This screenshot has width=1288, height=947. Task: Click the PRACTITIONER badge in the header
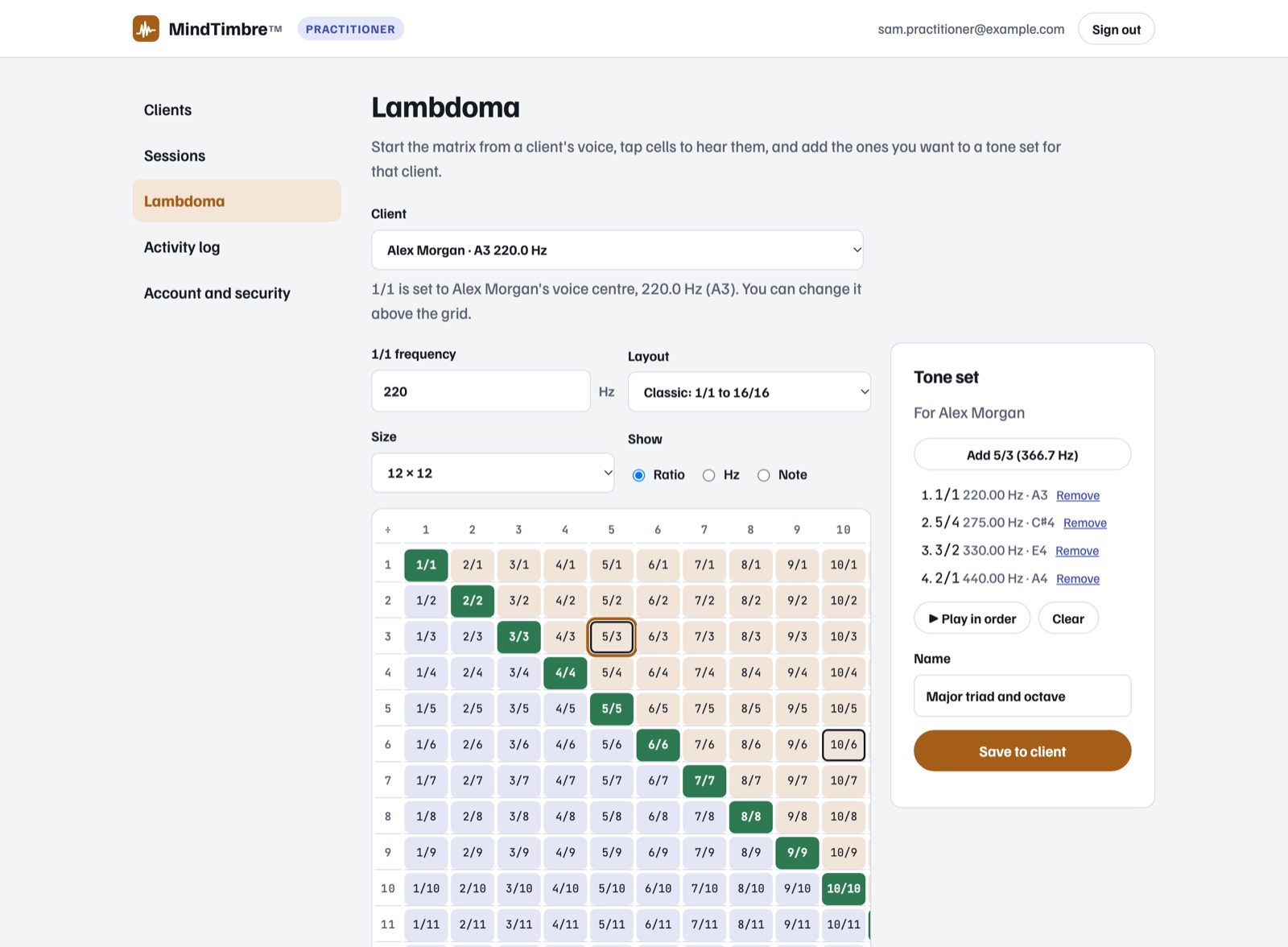(351, 29)
